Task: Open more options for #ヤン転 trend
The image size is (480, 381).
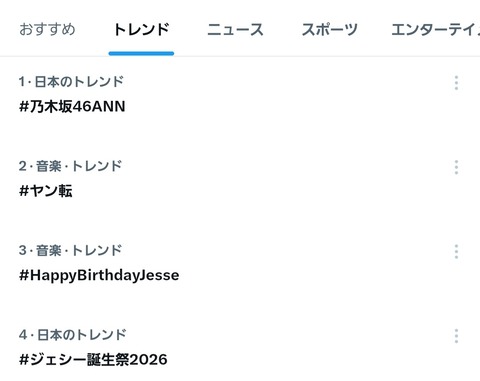Action: point(456,167)
